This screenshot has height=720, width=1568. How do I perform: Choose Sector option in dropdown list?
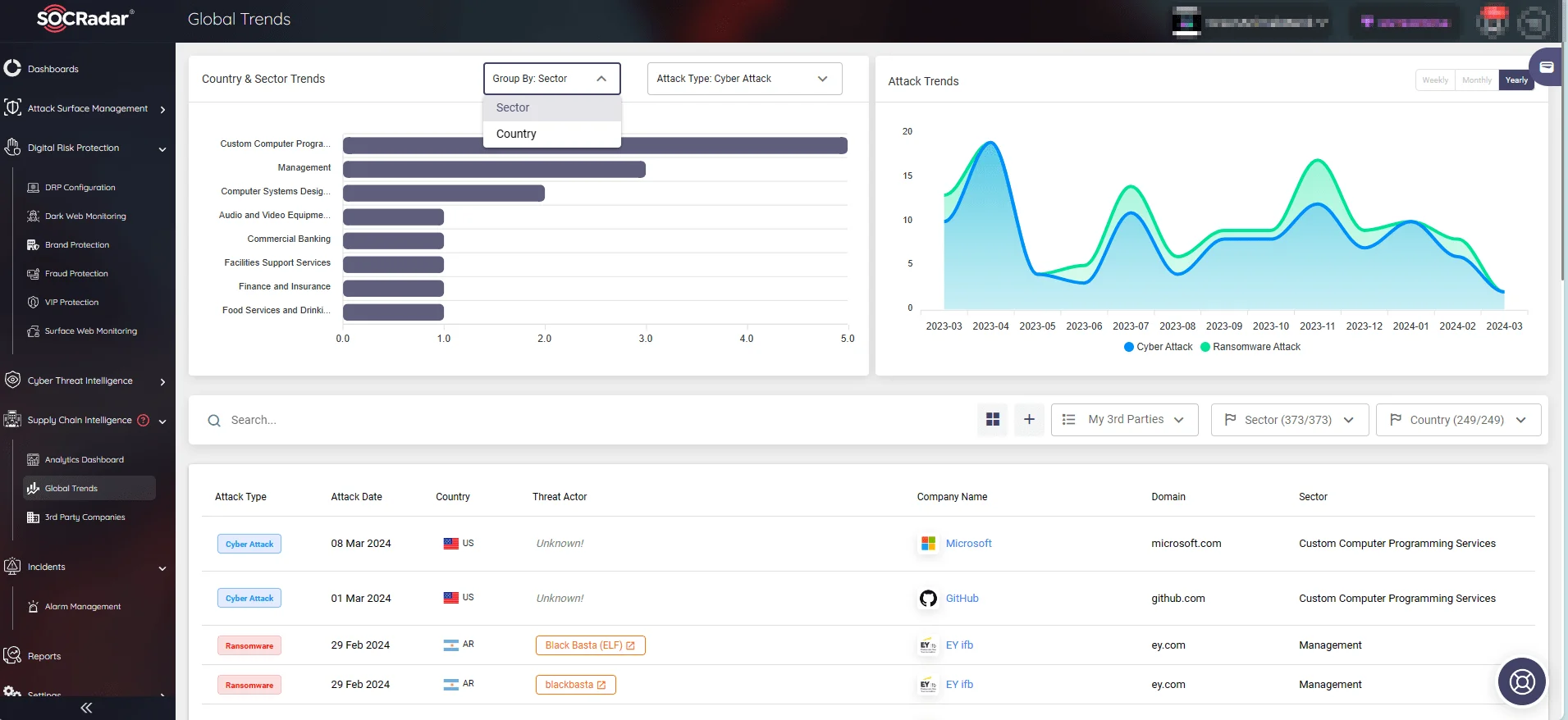tap(552, 107)
